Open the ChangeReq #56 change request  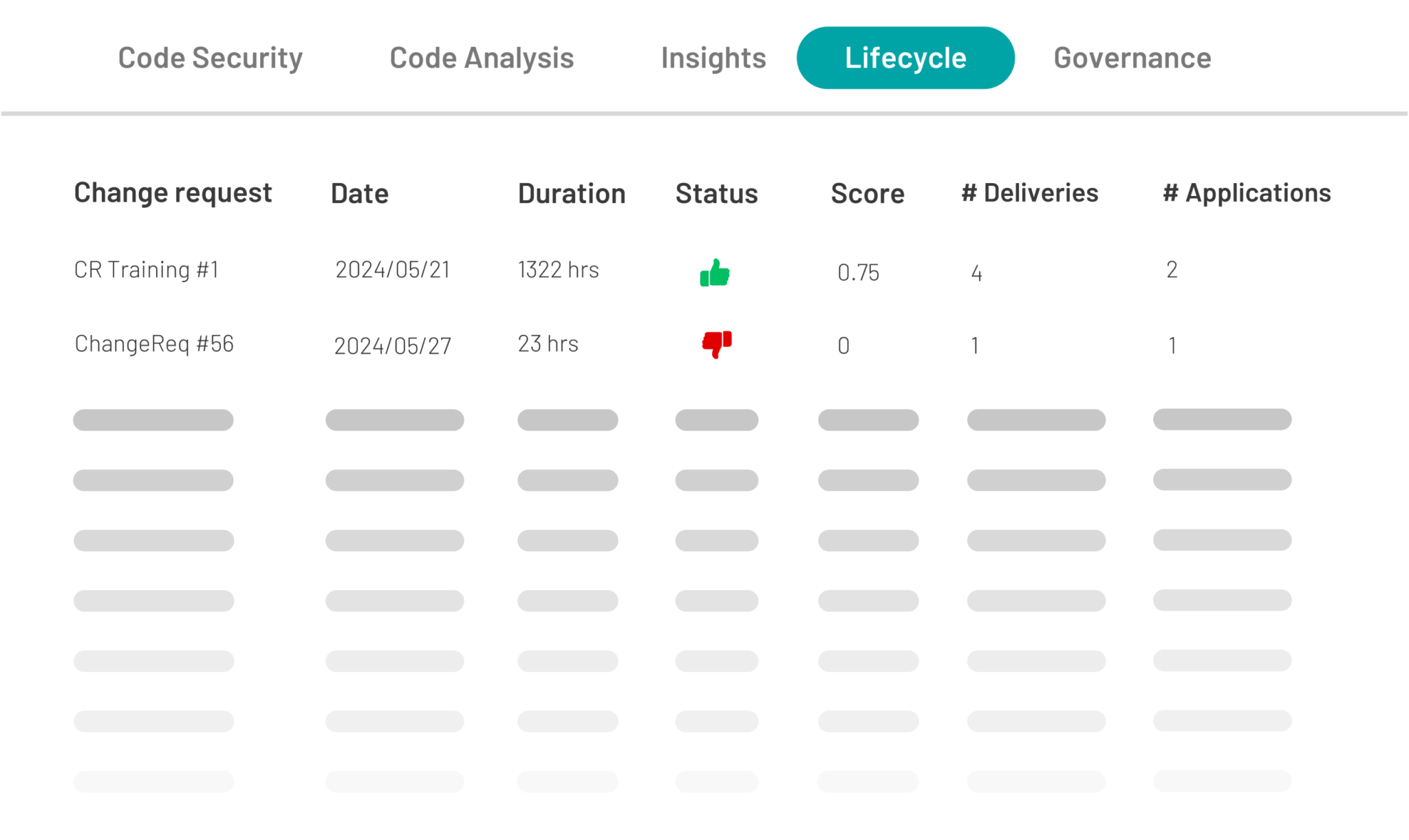click(x=154, y=343)
